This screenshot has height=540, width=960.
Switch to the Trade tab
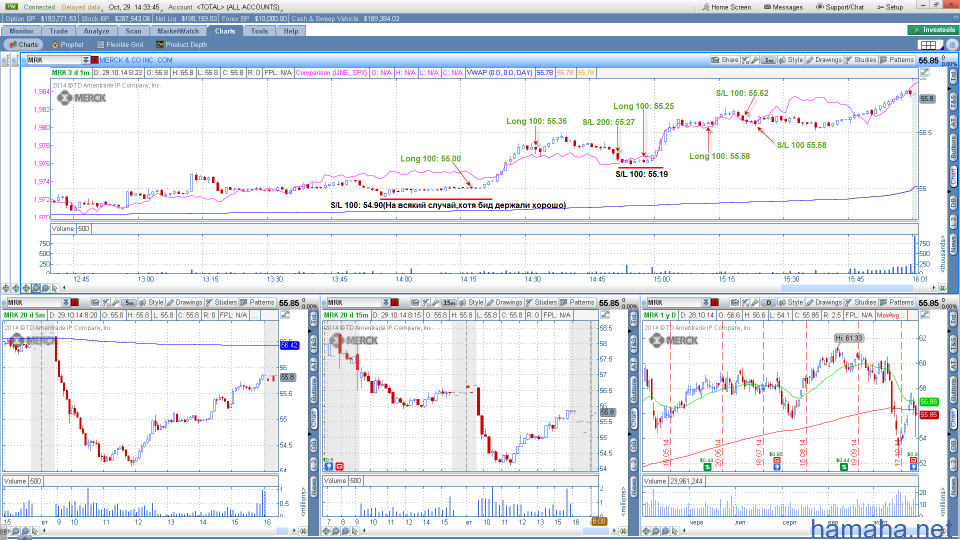coord(59,31)
